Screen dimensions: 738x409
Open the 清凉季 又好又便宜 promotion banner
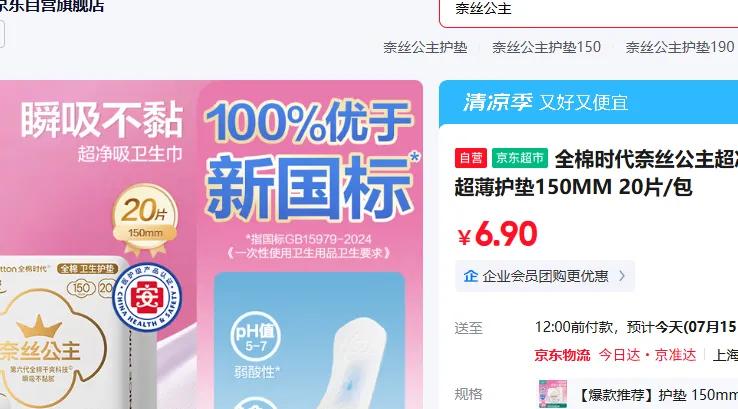tap(588, 103)
